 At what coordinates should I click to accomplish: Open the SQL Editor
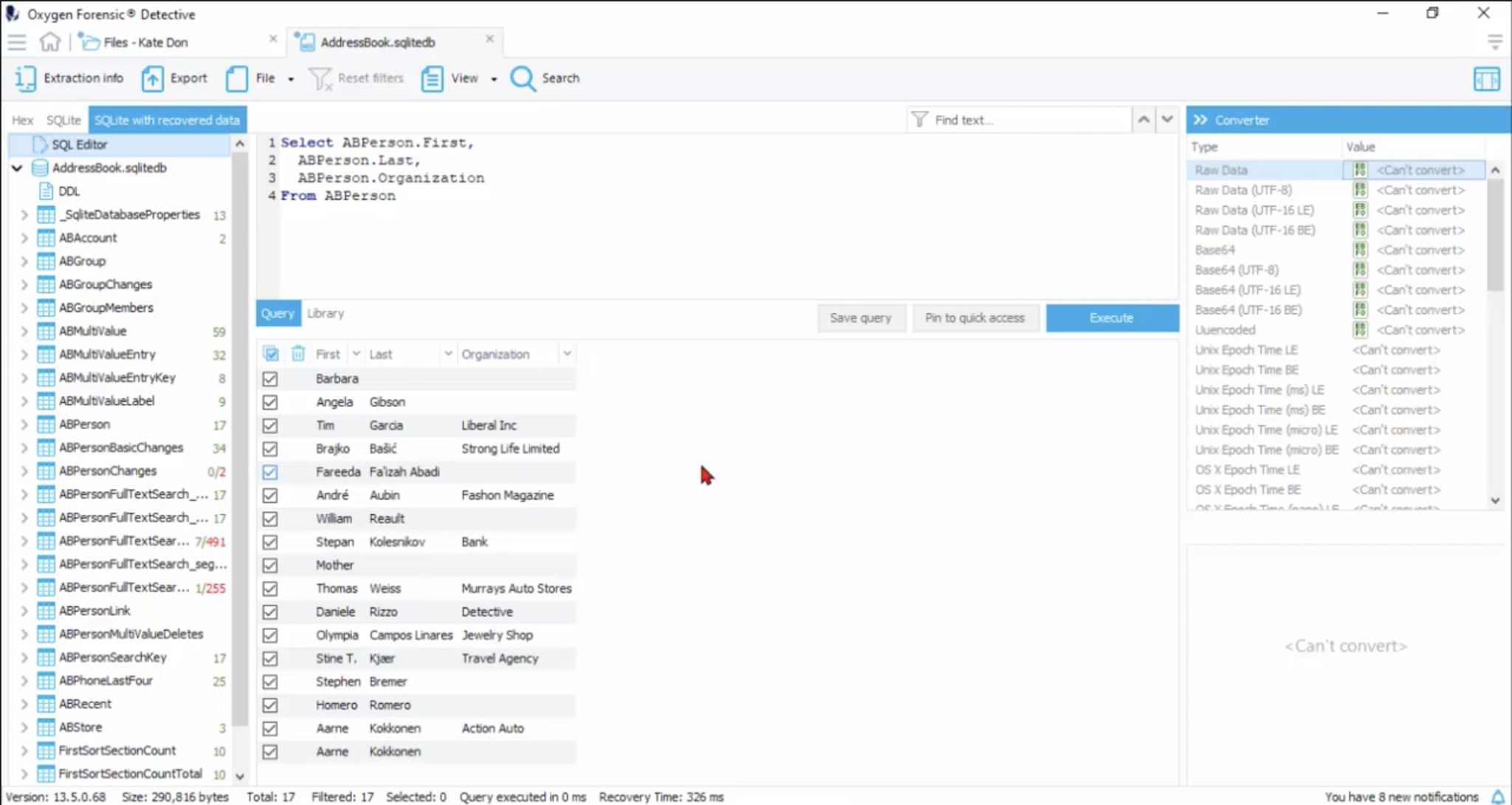[79, 144]
